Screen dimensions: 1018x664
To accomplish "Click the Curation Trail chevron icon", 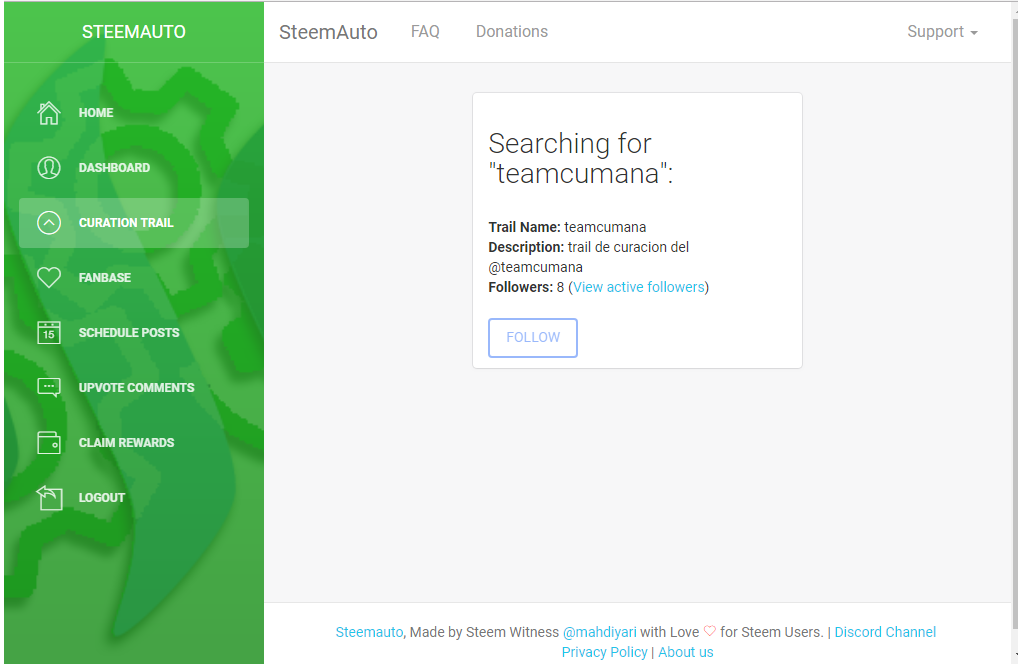I will [49, 223].
